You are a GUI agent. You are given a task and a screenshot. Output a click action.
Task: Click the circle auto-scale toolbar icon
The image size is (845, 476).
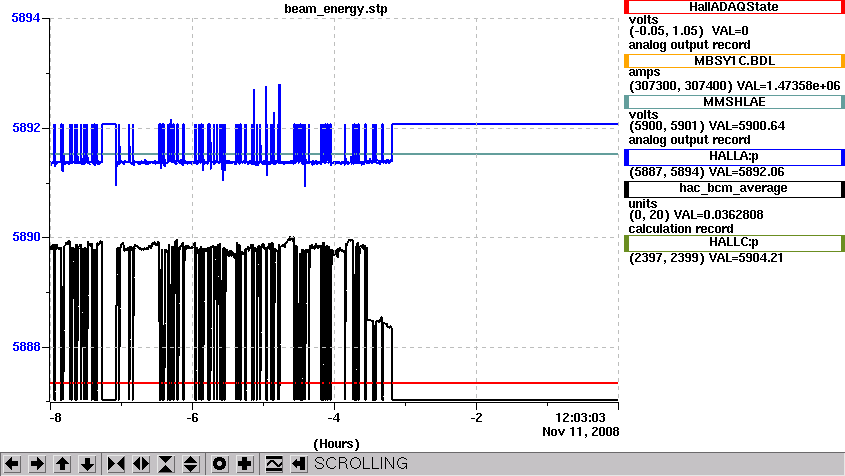tap(220, 464)
